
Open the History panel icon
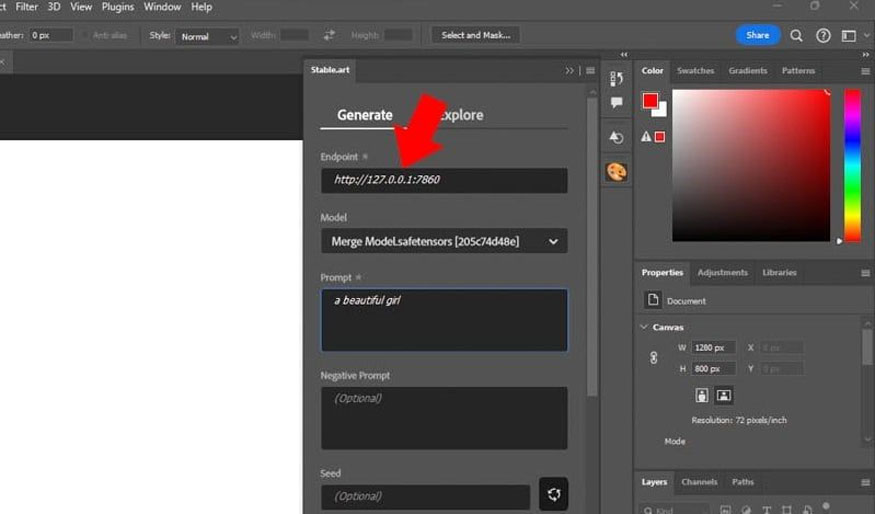pos(616,79)
